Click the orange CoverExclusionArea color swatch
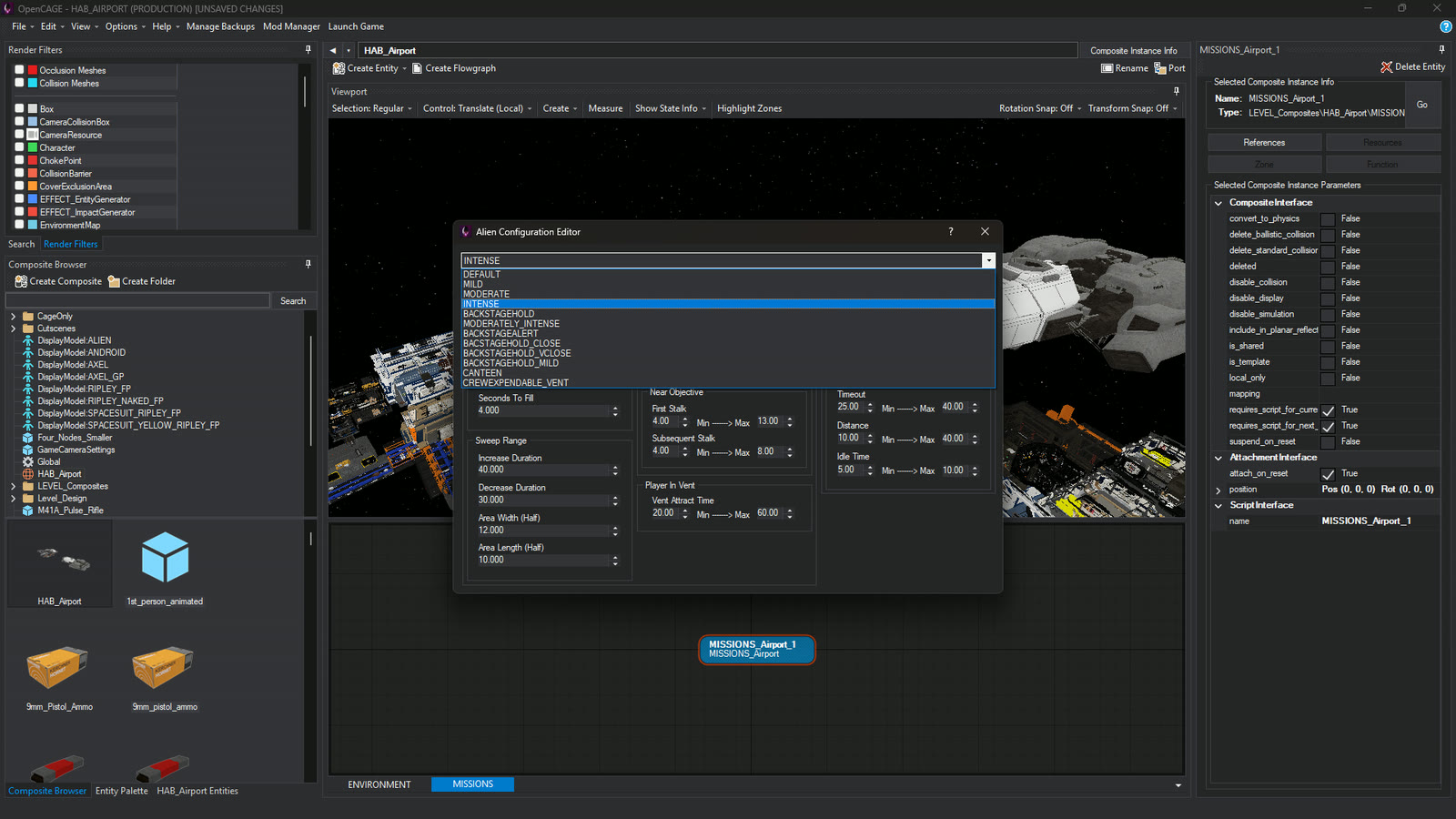Viewport: 1456px width, 819px height. (x=33, y=187)
